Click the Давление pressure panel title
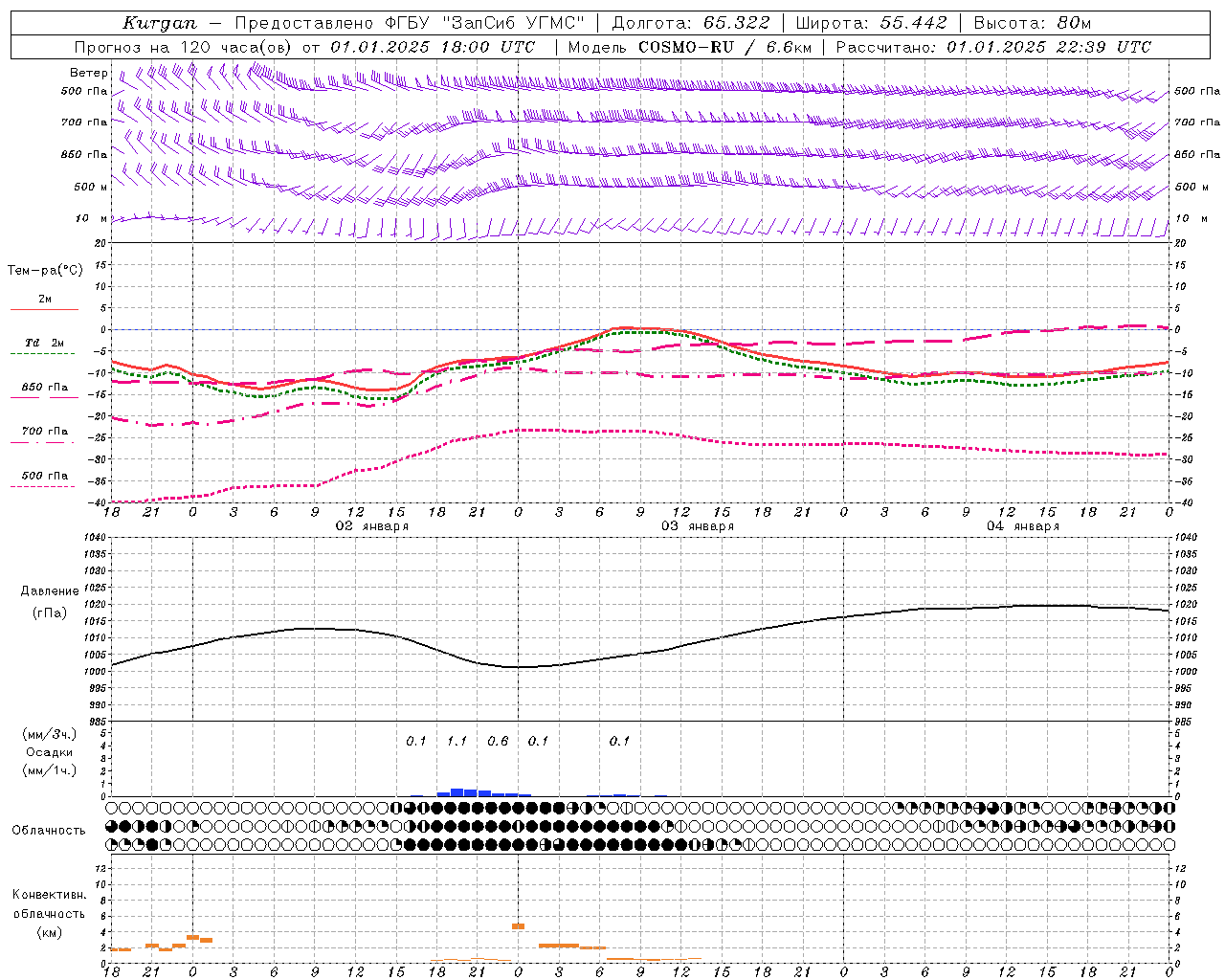Viewport: 1225px width, 980px height. tap(50, 591)
